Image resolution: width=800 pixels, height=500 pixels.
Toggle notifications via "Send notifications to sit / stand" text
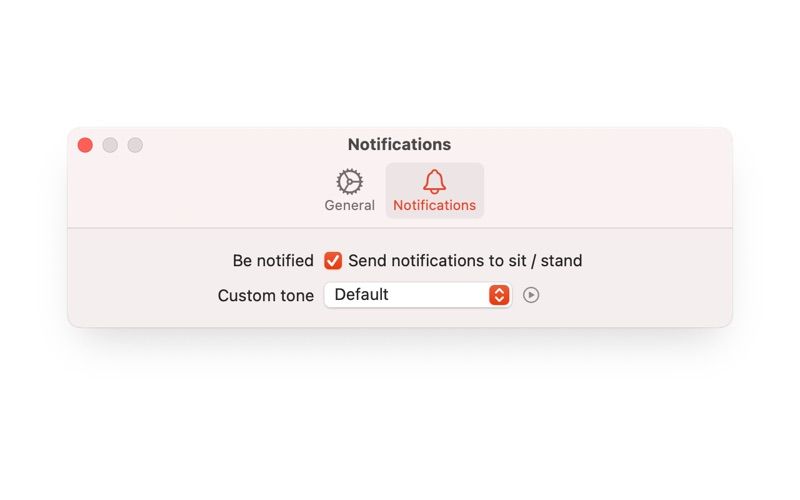pyautogui.click(x=465, y=261)
